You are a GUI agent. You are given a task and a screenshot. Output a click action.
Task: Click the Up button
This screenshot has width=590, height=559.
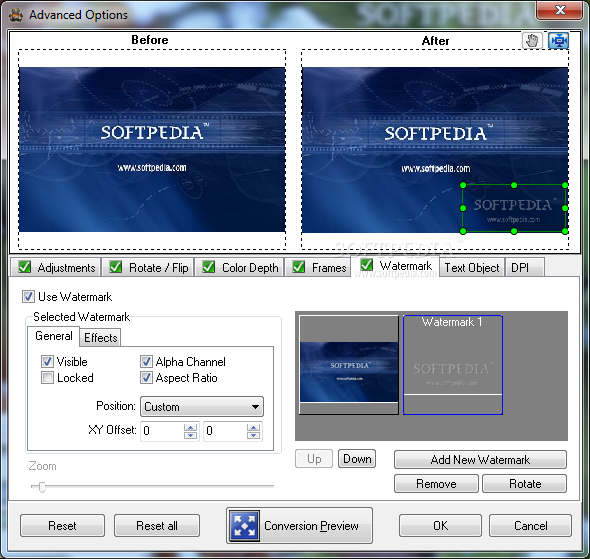point(314,459)
